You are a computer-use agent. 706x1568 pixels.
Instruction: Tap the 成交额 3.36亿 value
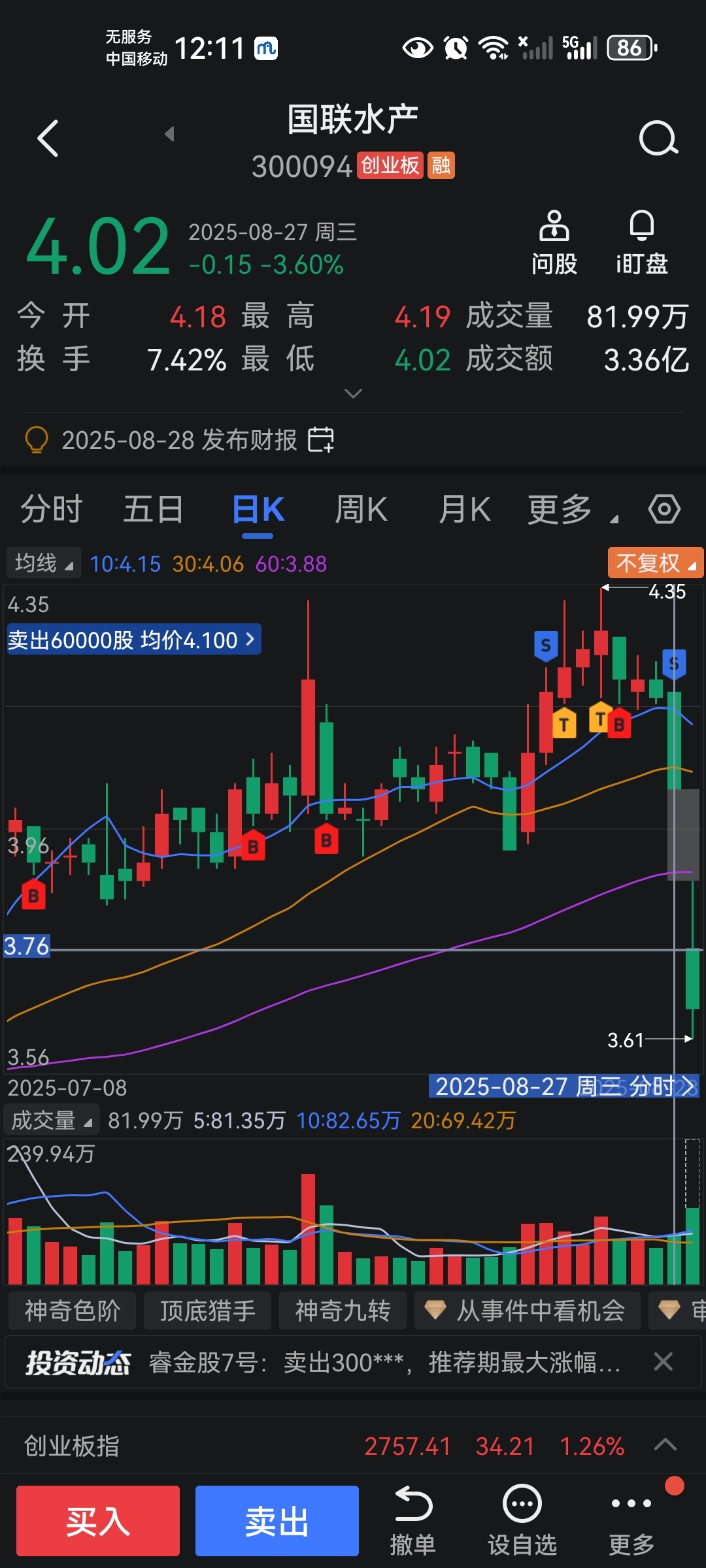click(x=647, y=359)
